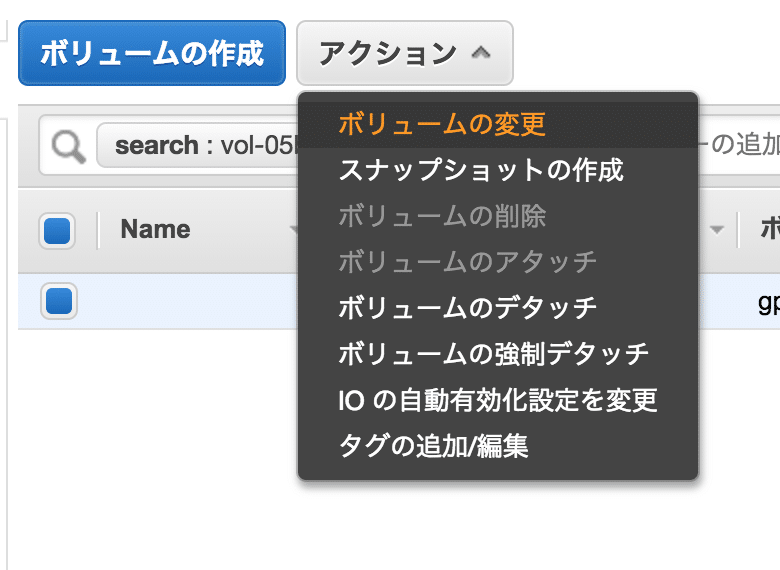The width and height of the screenshot is (780, 570).
Task: Sort by the Name column header
Action: tap(155, 229)
